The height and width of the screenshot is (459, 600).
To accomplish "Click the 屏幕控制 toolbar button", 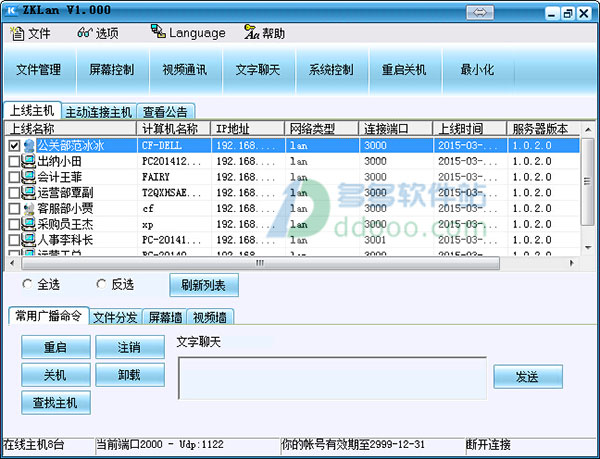I will [x=112, y=70].
